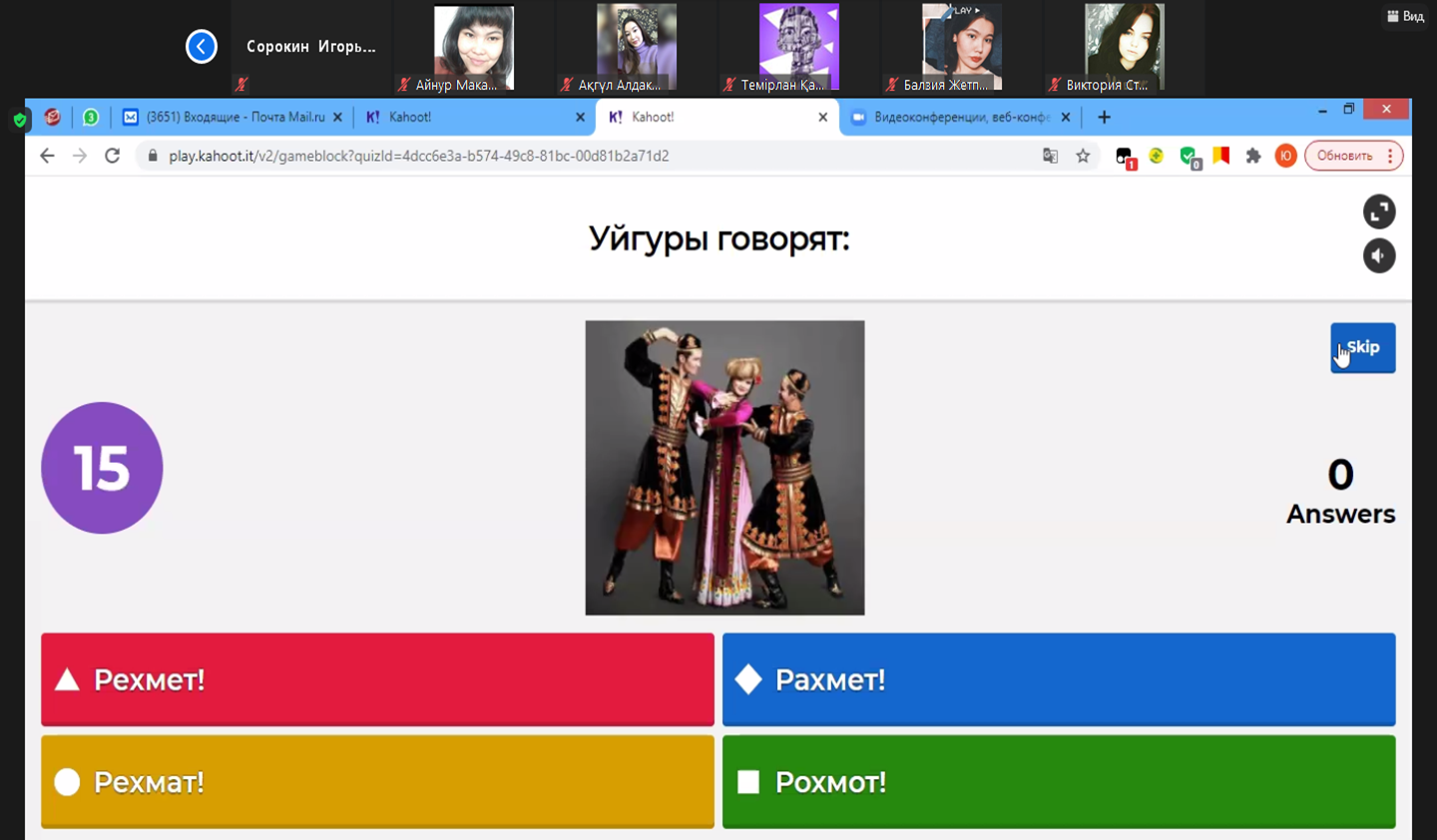The image size is (1437, 840).
Task: Open a new browser tab
Action: 1104,118
